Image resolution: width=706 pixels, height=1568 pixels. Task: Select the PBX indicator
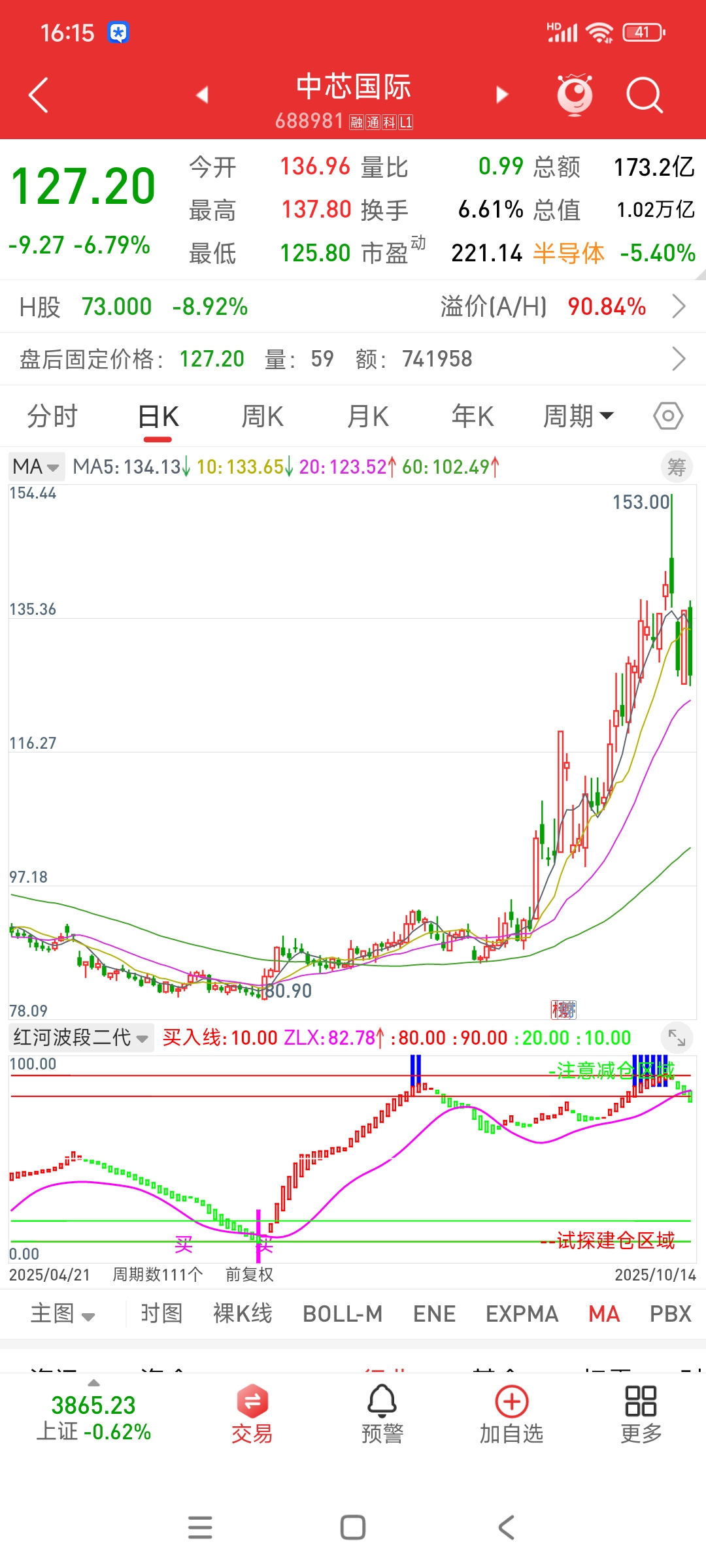click(670, 1313)
